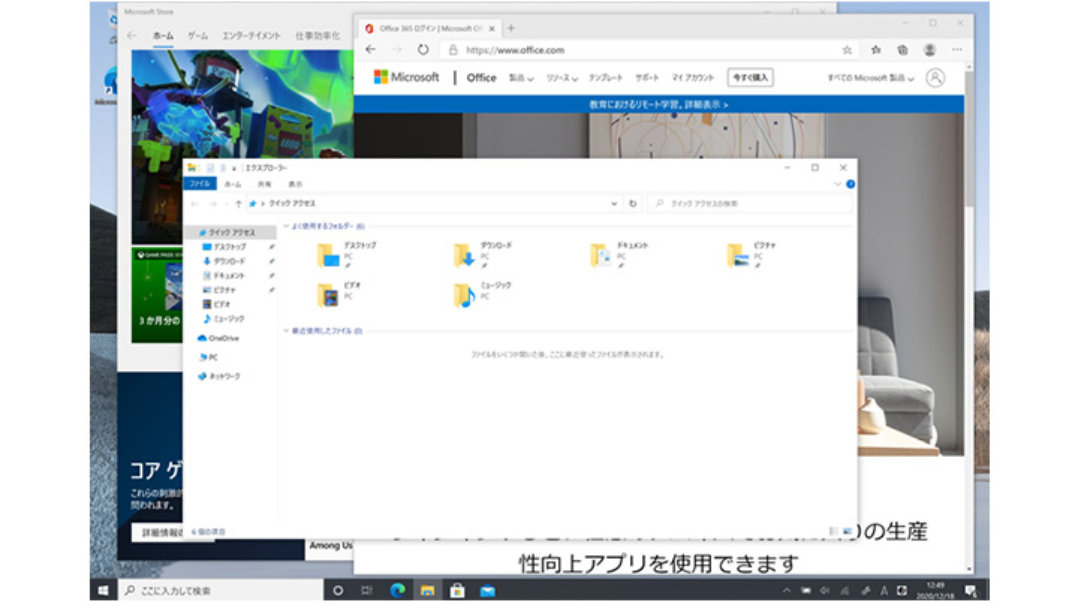The width and height of the screenshot is (1078, 606).
Task: Expand すべての Microsoft 製品 dropdown
Action: click(870, 78)
